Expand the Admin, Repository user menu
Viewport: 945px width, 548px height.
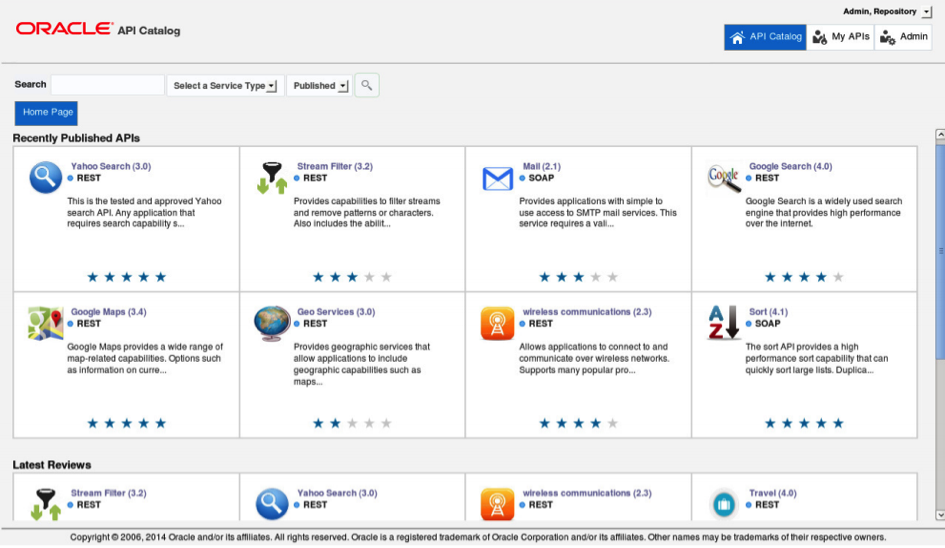pos(927,12)
